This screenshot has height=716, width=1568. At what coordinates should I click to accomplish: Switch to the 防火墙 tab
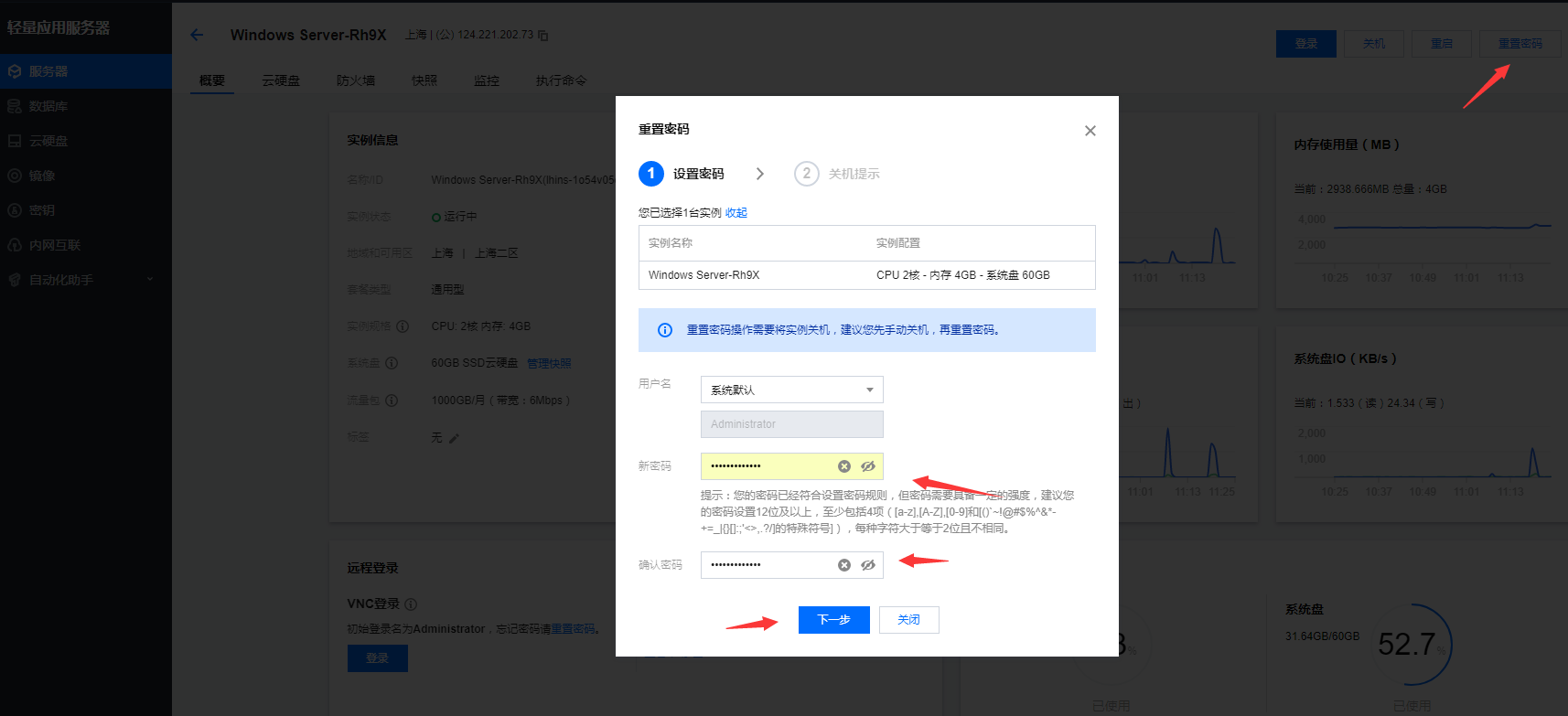[355, 80]
